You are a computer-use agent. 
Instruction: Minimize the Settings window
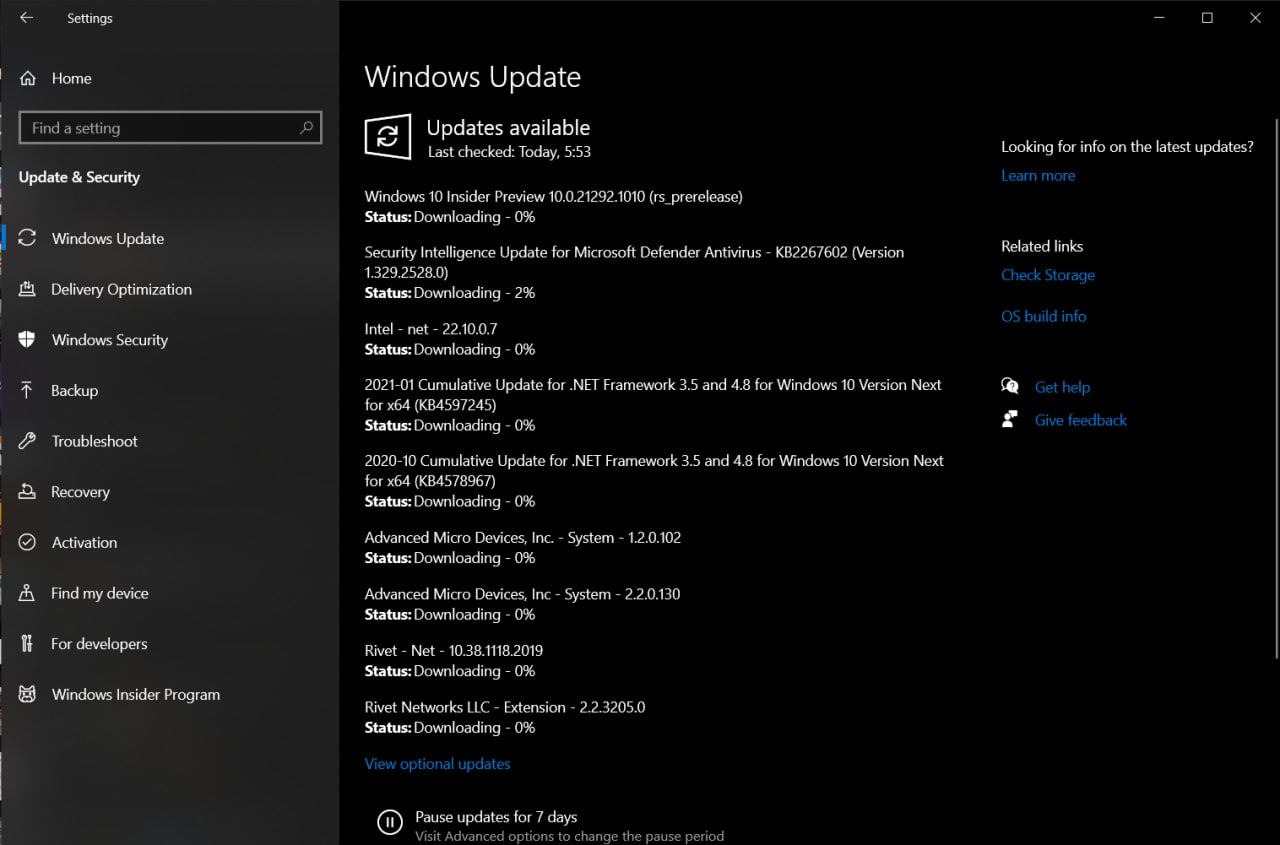tap(1159, 18)
